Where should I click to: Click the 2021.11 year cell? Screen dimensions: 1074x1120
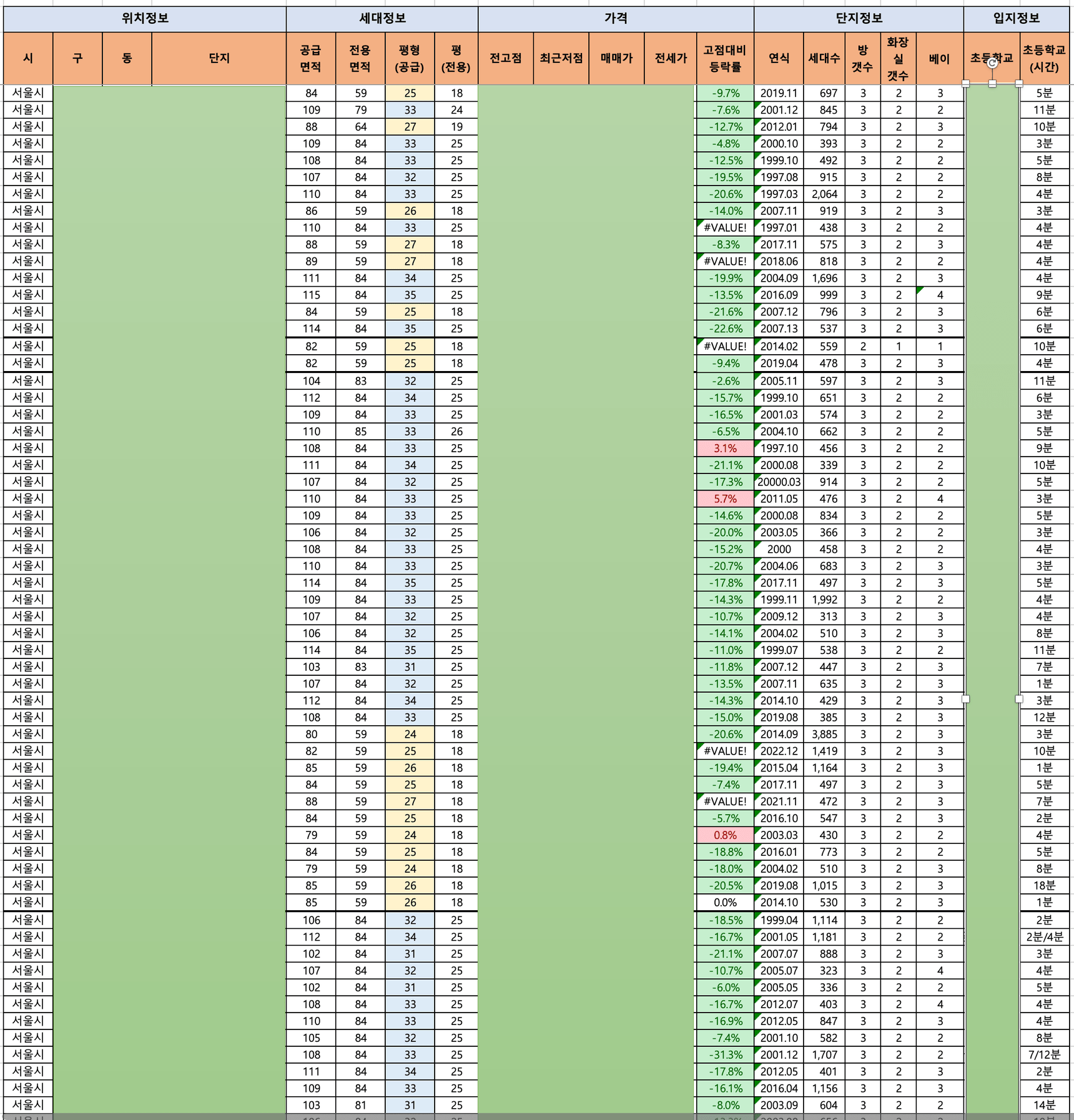pyautogui.click(x=779, y=801)
